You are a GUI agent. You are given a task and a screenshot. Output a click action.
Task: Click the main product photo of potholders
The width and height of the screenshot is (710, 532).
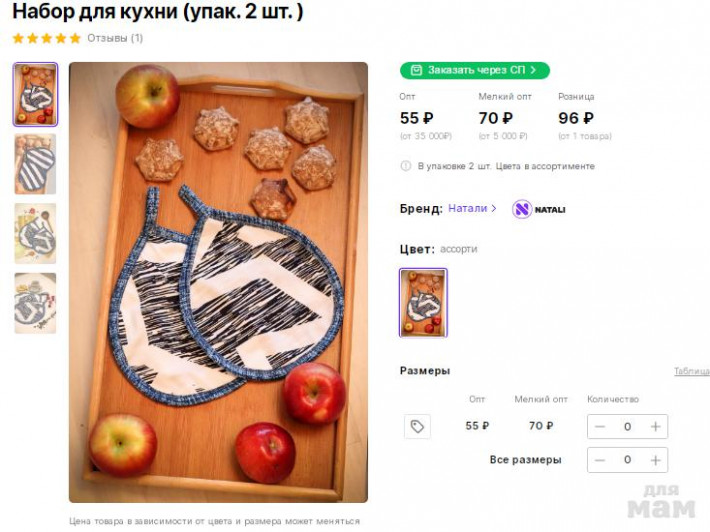(218, 282)
